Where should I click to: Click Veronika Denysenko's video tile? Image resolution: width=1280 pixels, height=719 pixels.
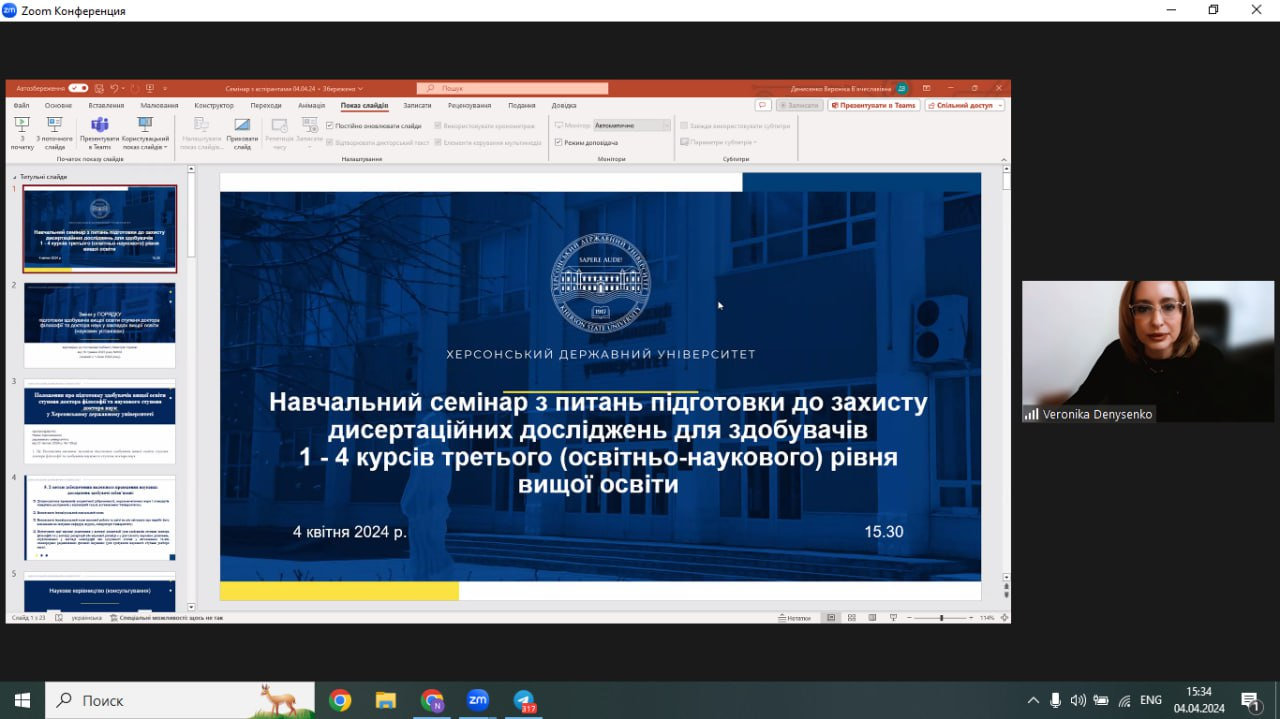pos(1149,351)
